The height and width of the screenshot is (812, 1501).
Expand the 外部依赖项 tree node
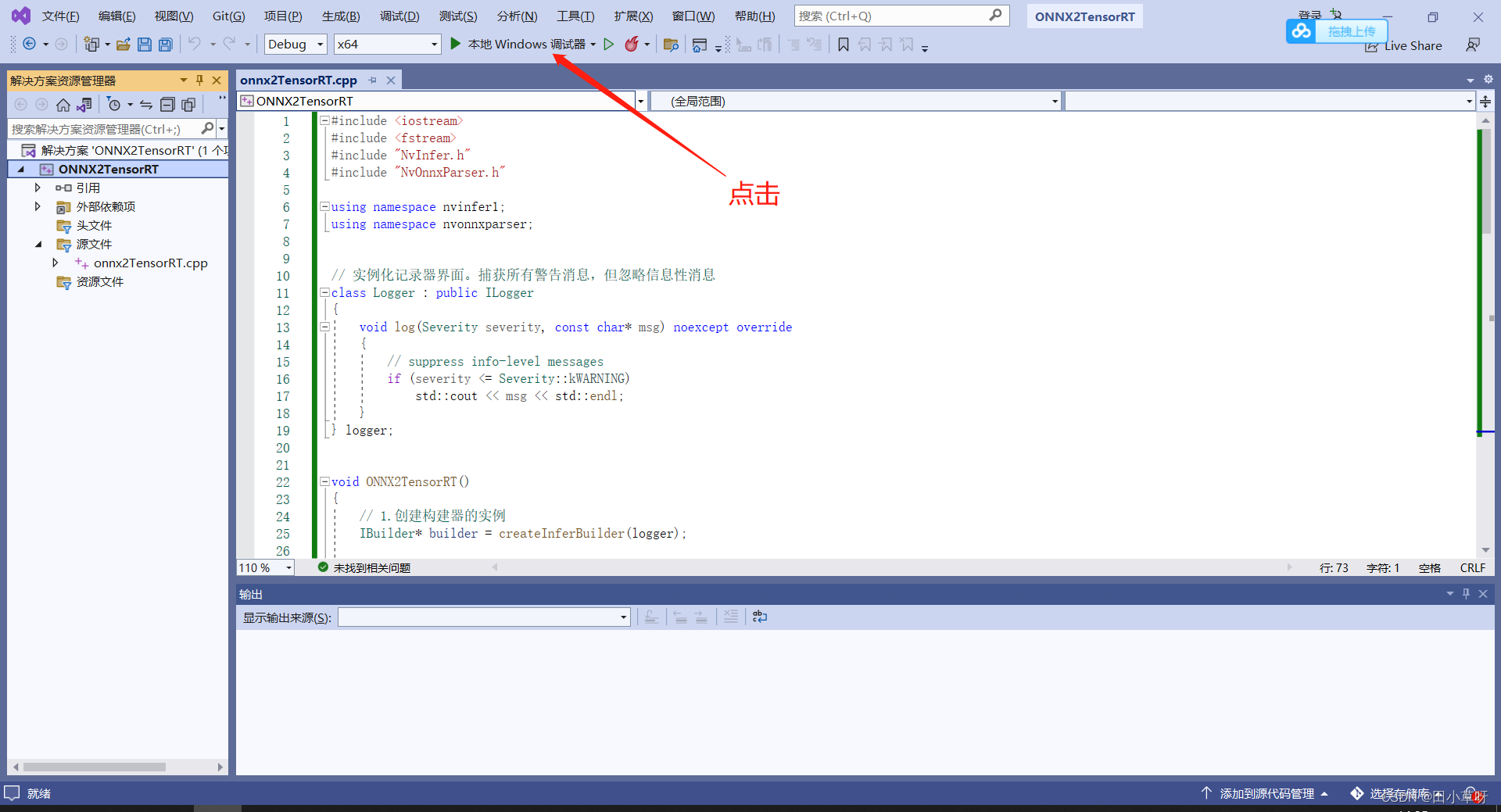click(x=38, y=206)
